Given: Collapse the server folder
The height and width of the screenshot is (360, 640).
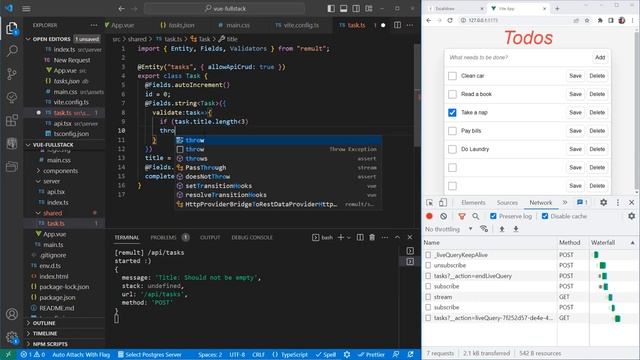Looking at the screenshot, I should click(51, 181).
